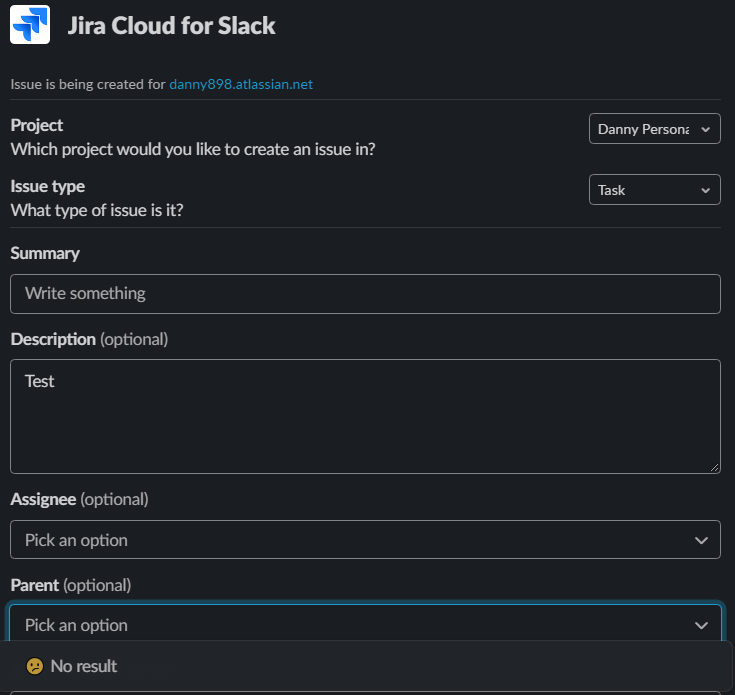Click the Assignee (optional) label
This screenshot has width=735, height=695.
[x=79, y=500]
